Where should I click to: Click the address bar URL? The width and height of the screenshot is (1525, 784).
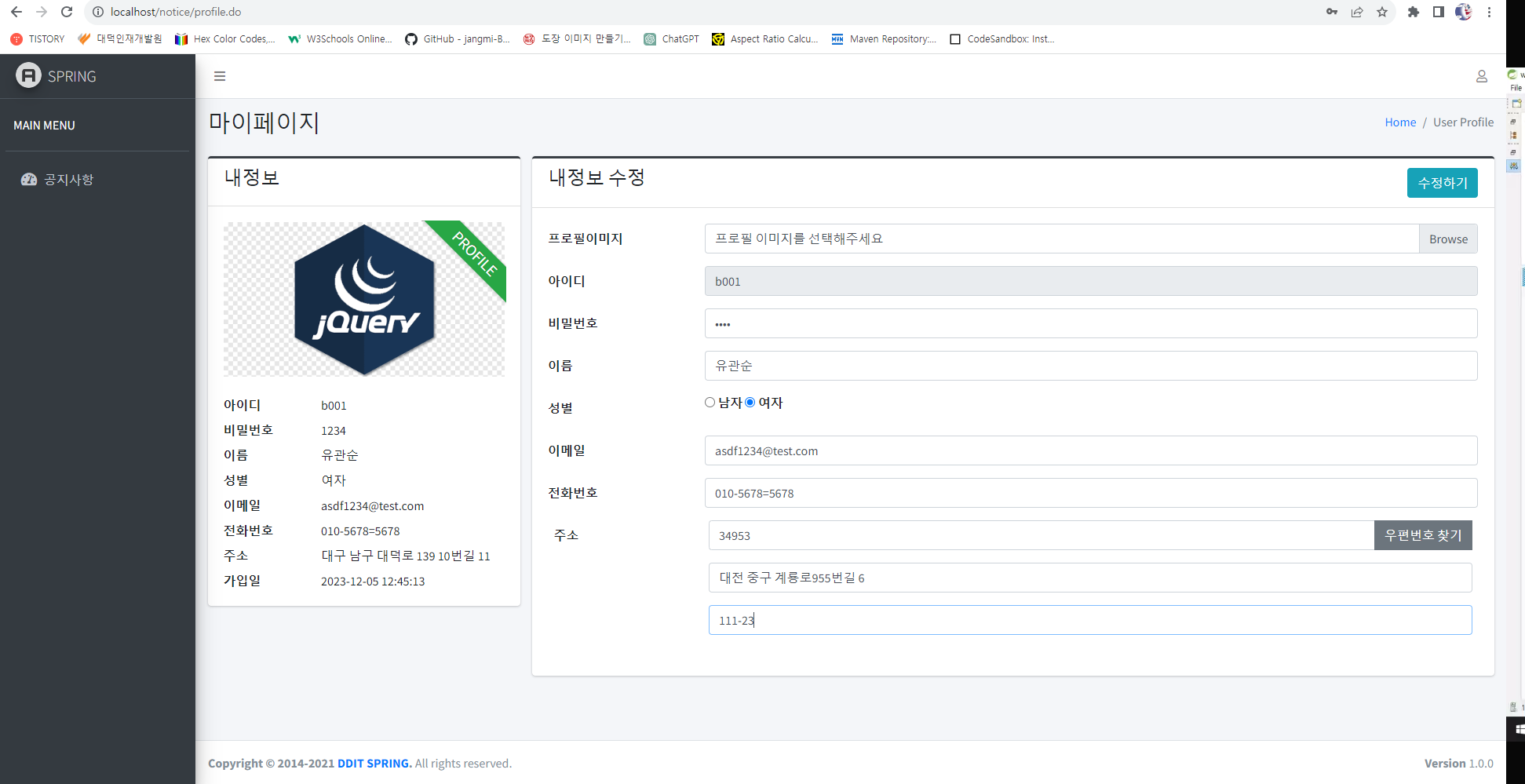[176, 12]
